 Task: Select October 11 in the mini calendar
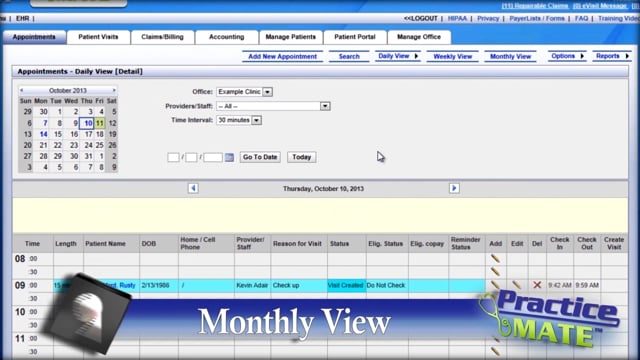100,123
